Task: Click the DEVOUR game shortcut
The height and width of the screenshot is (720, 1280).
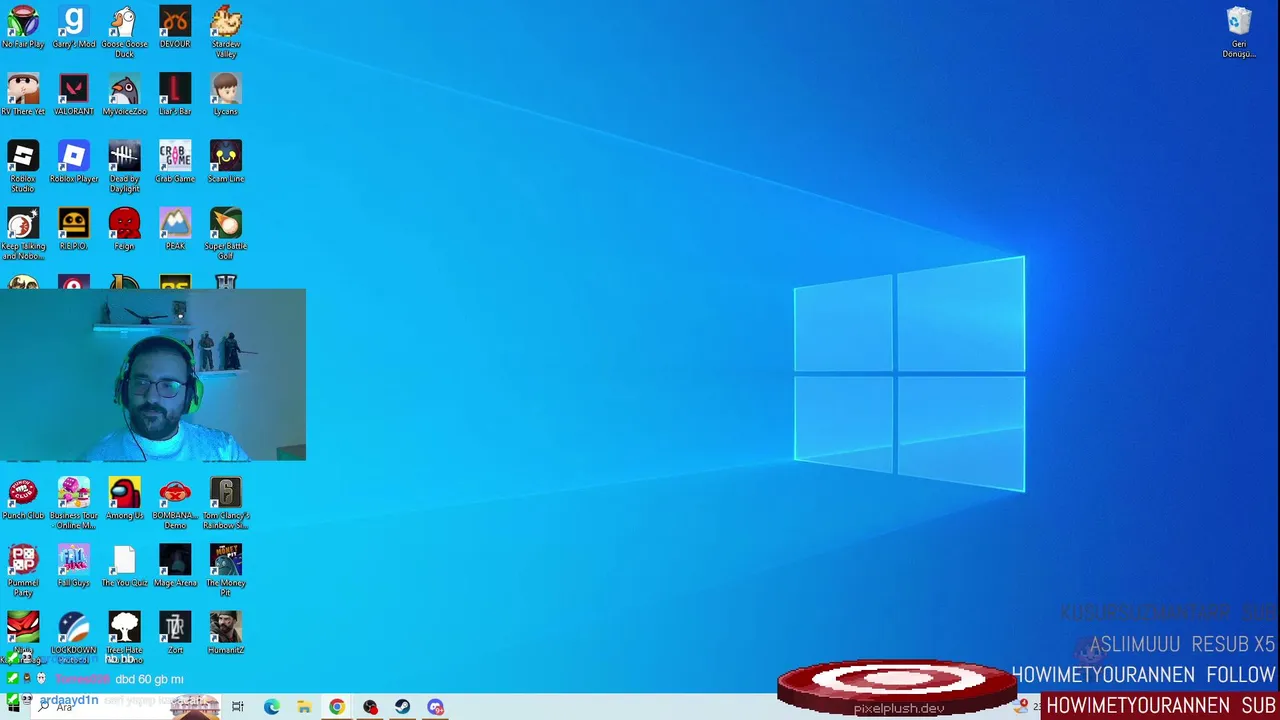Action: 175,28
